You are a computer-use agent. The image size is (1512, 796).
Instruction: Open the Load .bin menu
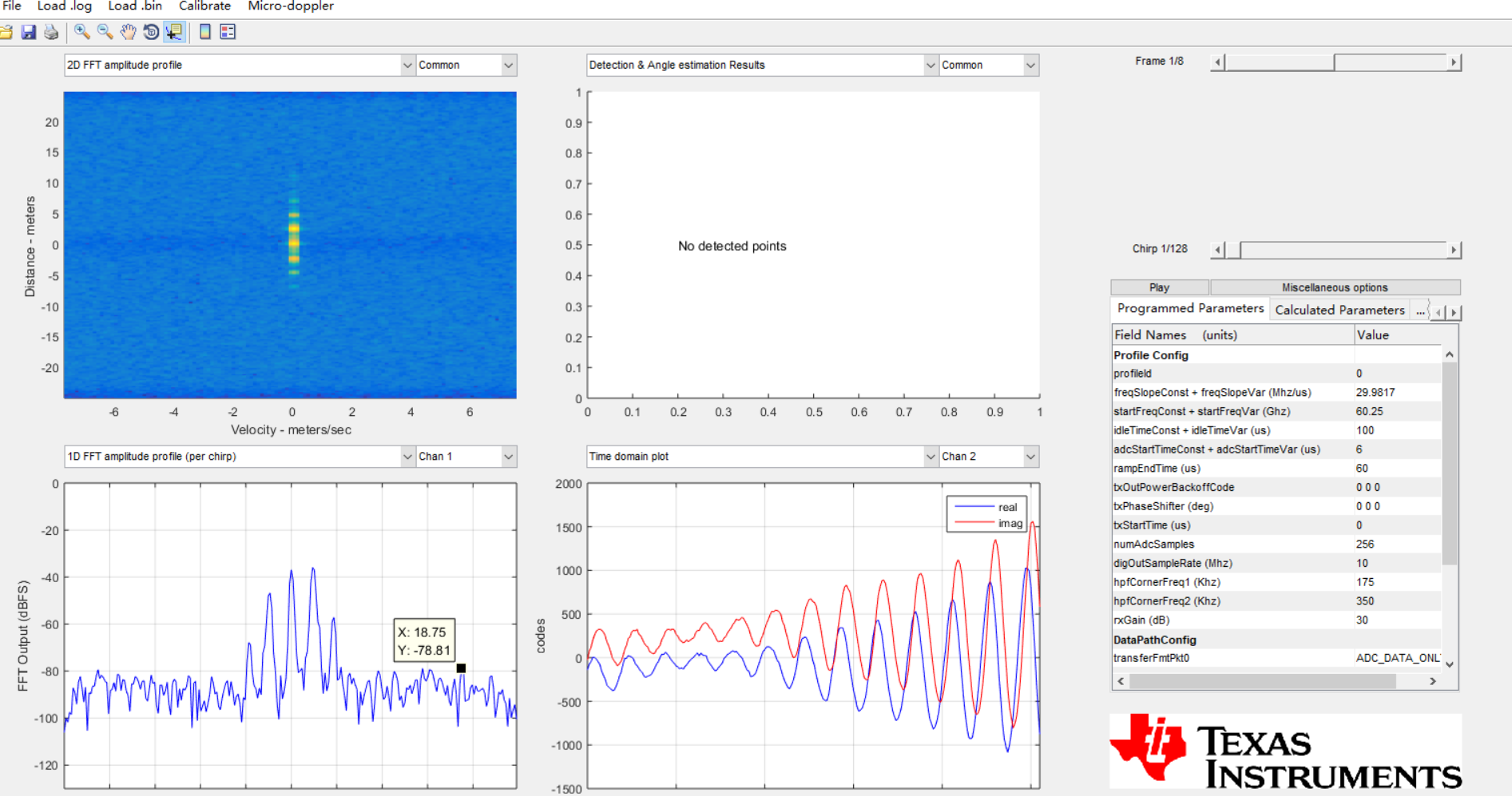[x=135, y=6]
